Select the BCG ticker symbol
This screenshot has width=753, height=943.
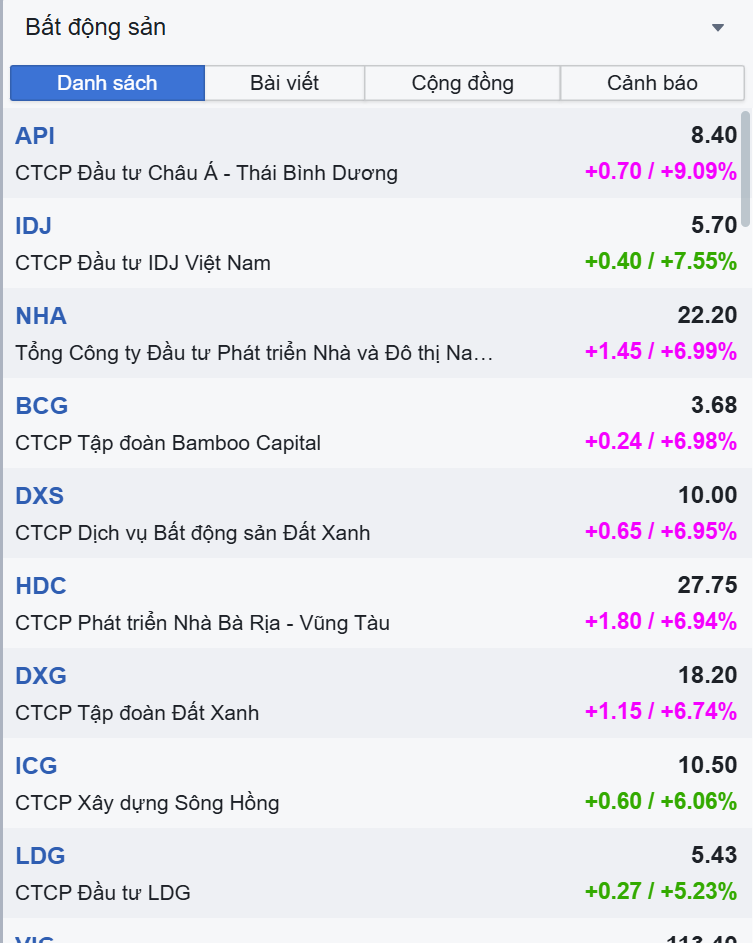point(42,406)
